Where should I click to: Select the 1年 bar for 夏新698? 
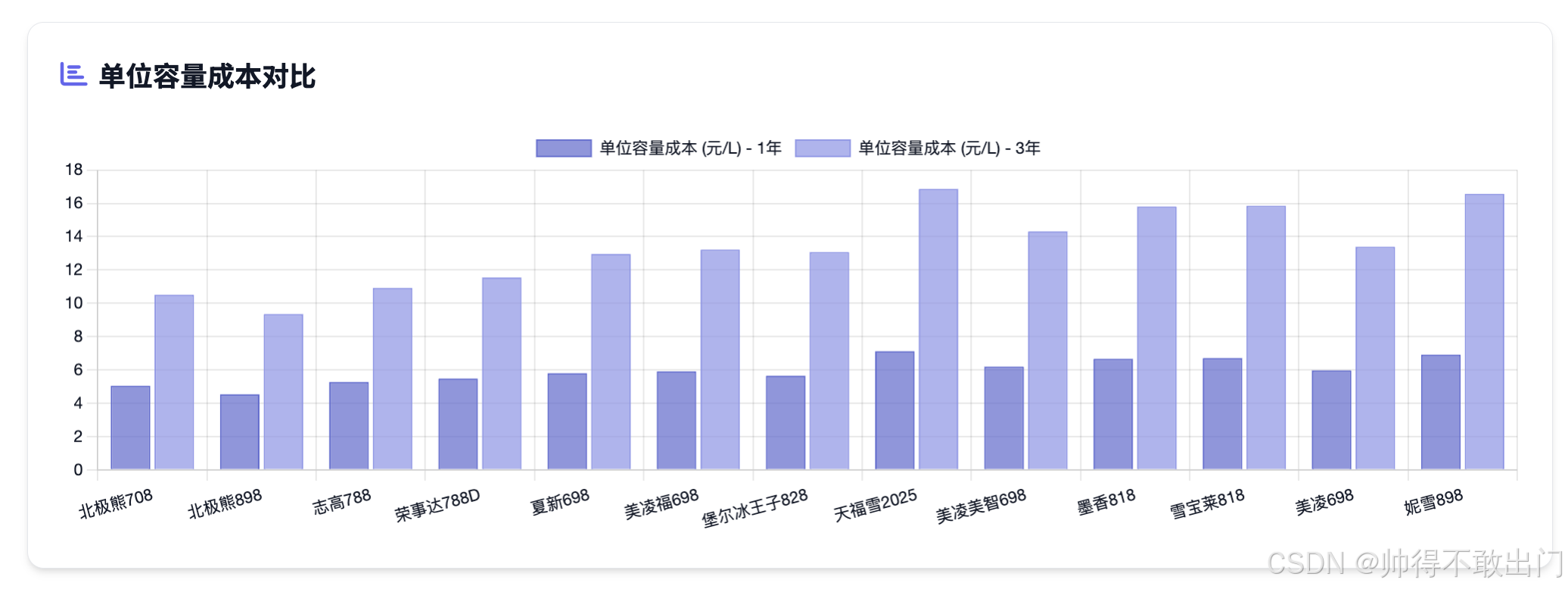click(x=568, y=422)
